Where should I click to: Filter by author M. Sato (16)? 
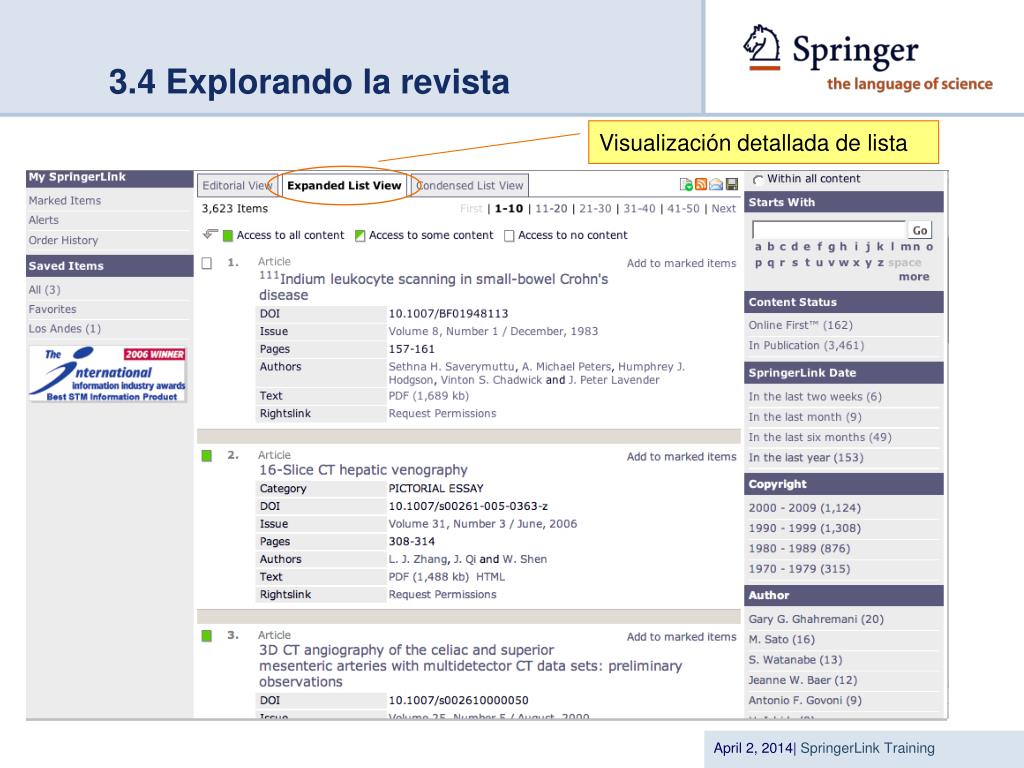pyautogui.click(x=782, y=639)
